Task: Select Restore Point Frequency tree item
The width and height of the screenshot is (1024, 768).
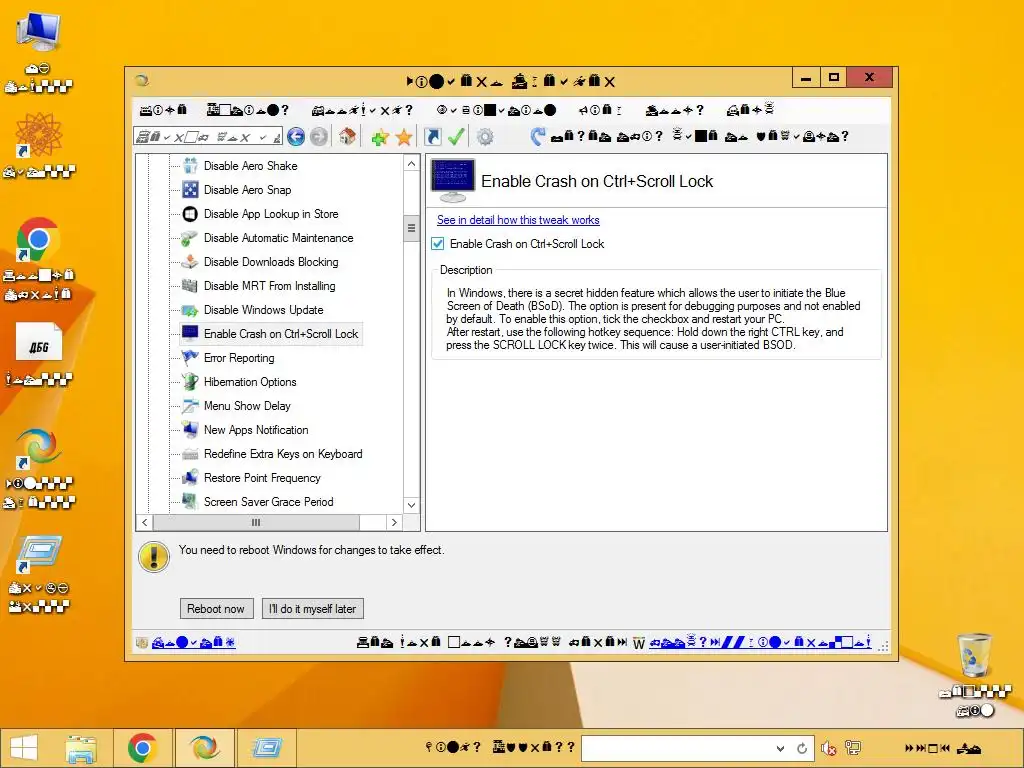Action: pos(262,478)
